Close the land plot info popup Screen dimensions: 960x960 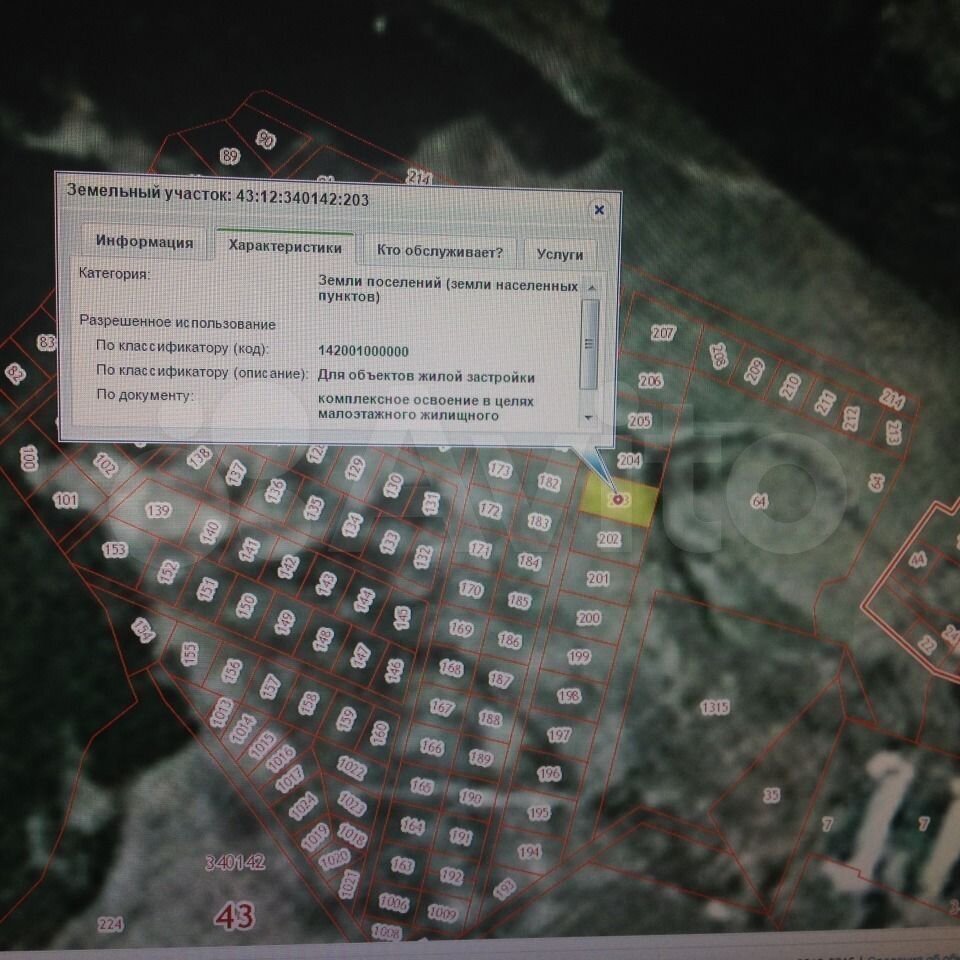(599, 210)
